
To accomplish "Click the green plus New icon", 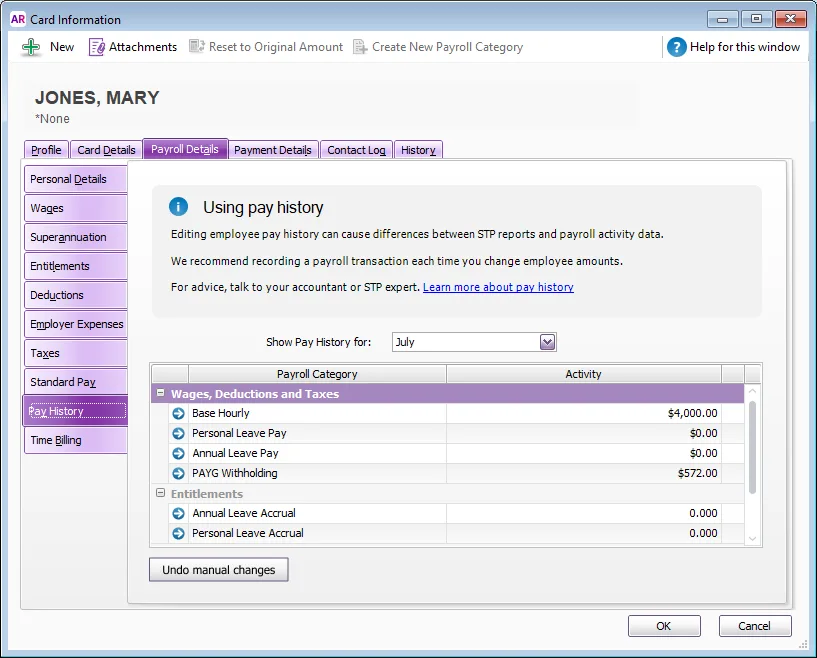I will pyautogui.click(x=31, y=47).
